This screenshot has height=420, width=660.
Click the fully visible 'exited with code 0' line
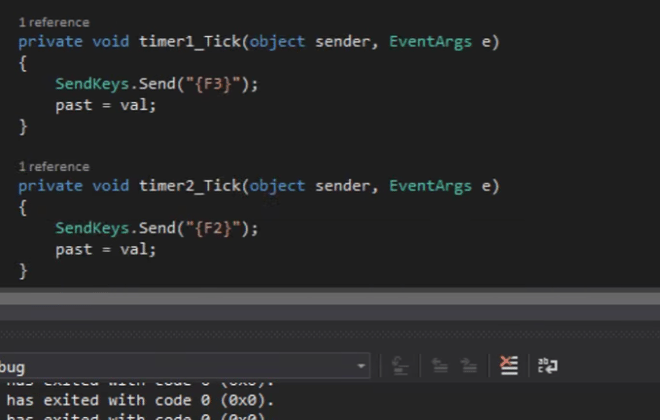(135, 400)
